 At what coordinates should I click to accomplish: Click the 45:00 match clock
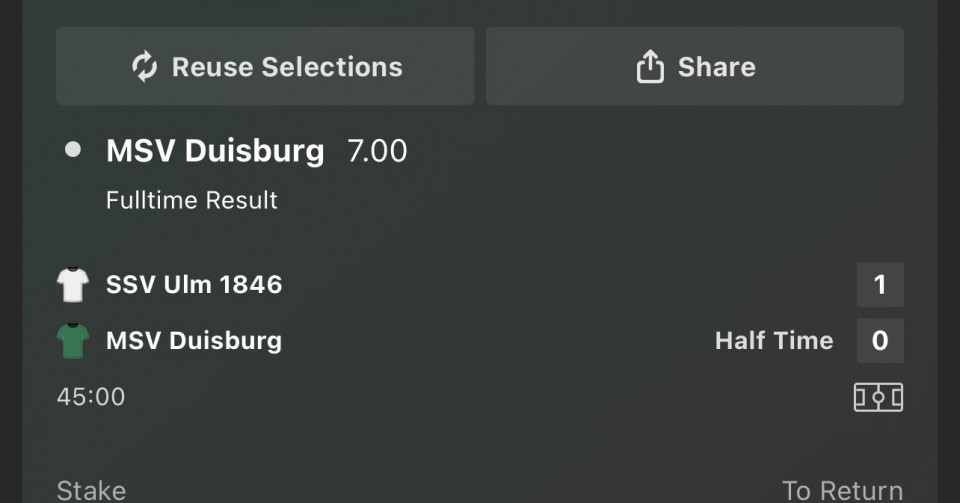point(91,397)
